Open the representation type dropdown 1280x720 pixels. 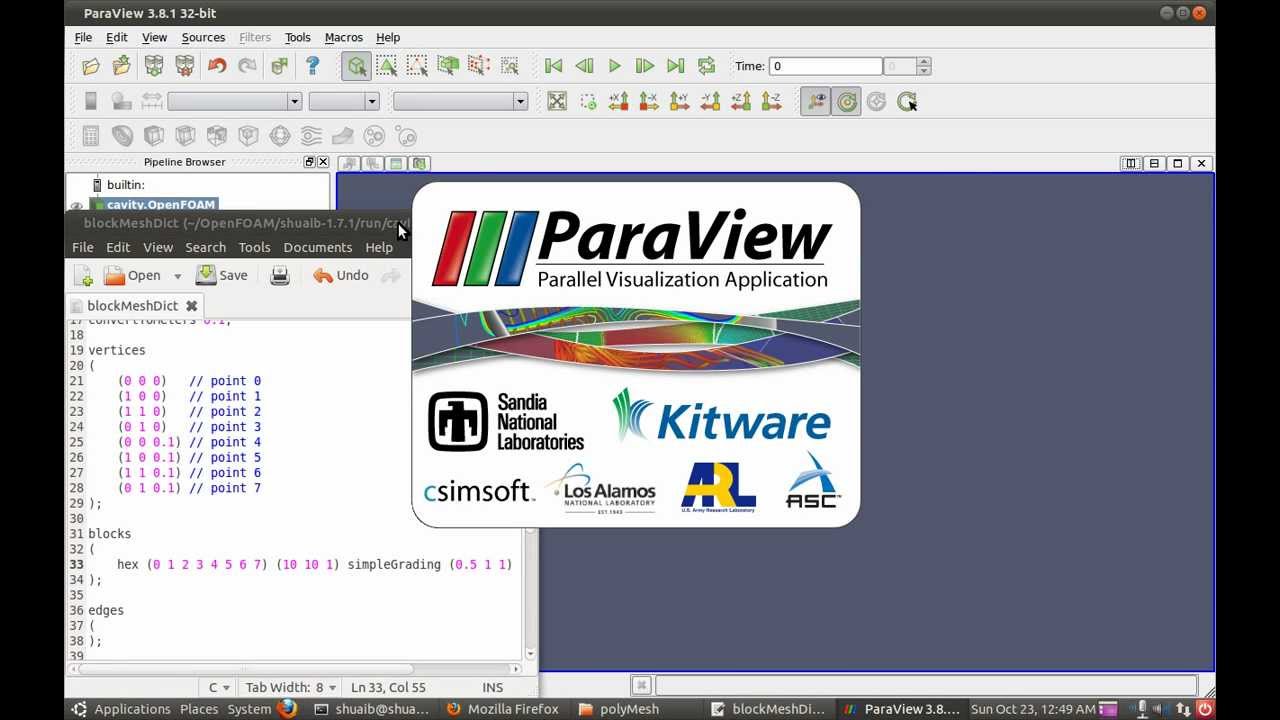[460, 101]
